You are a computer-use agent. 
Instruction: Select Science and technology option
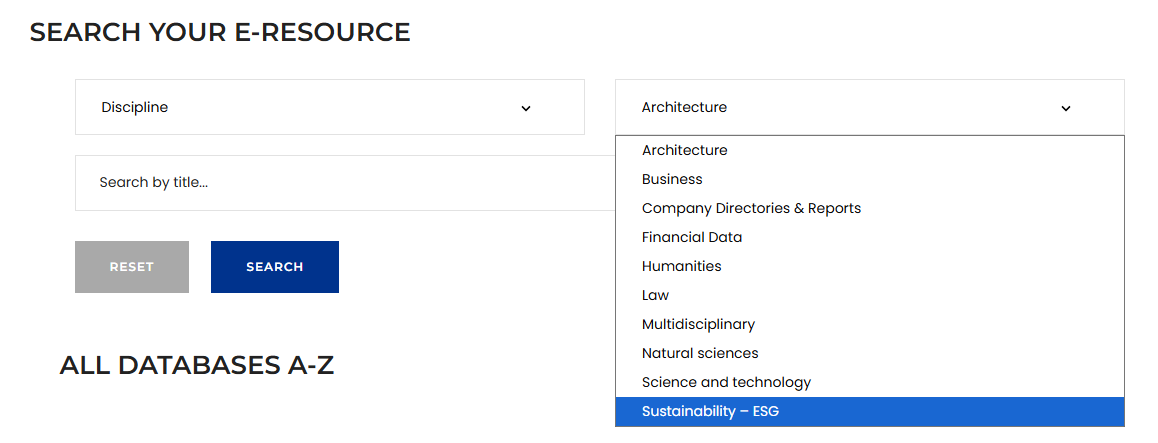(726, 382)
